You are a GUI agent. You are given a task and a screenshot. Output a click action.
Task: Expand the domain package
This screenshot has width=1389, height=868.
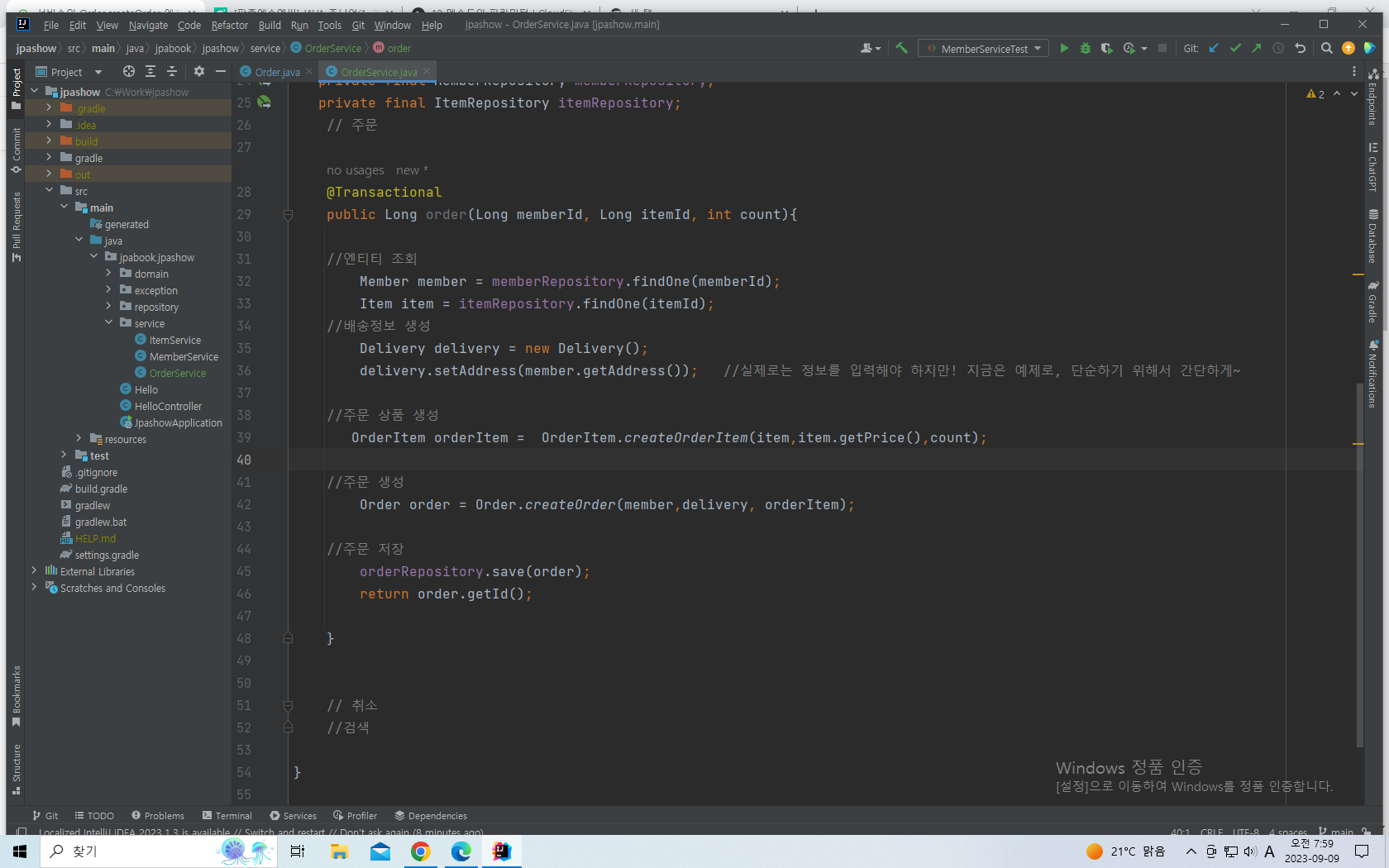(108, 274)
